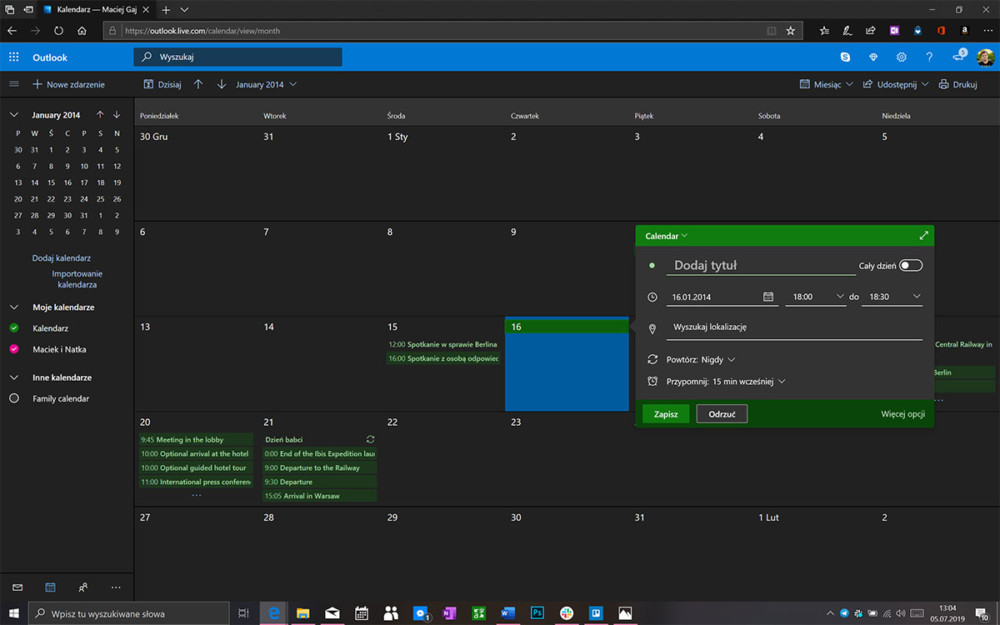The width and height of the screenshot is (1000, 625).
Task: Collapse the Moje kalendarze group
Action: 14,307
